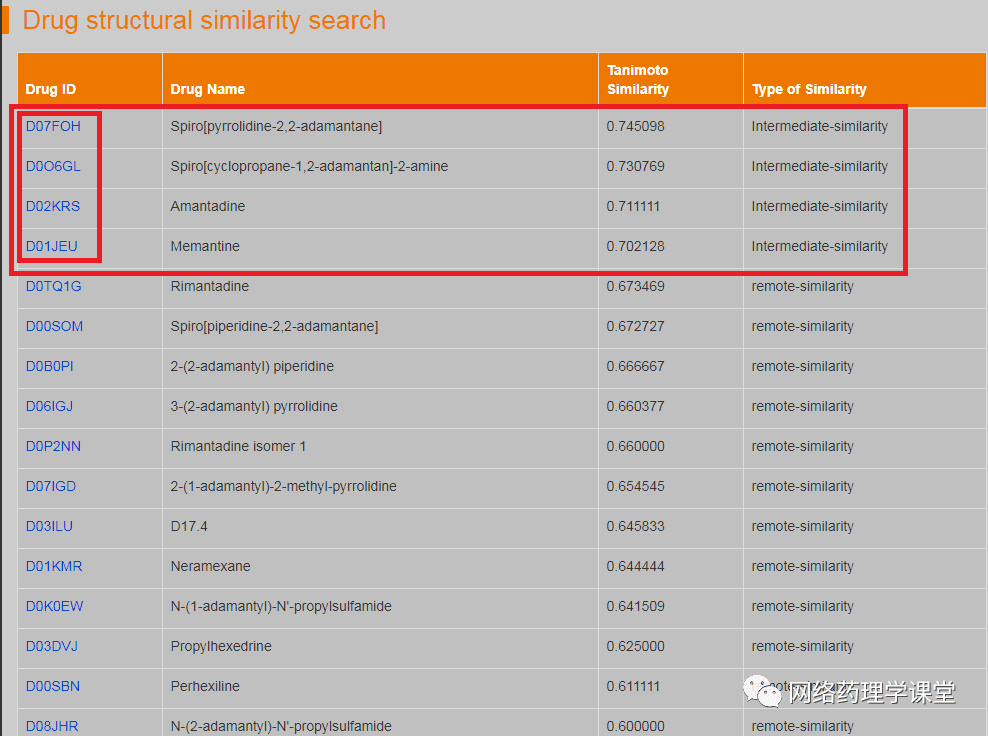The height and width of the screenshot is (736, 988).
Task: Open drug ID D0O6GL link
Action: 53,166
